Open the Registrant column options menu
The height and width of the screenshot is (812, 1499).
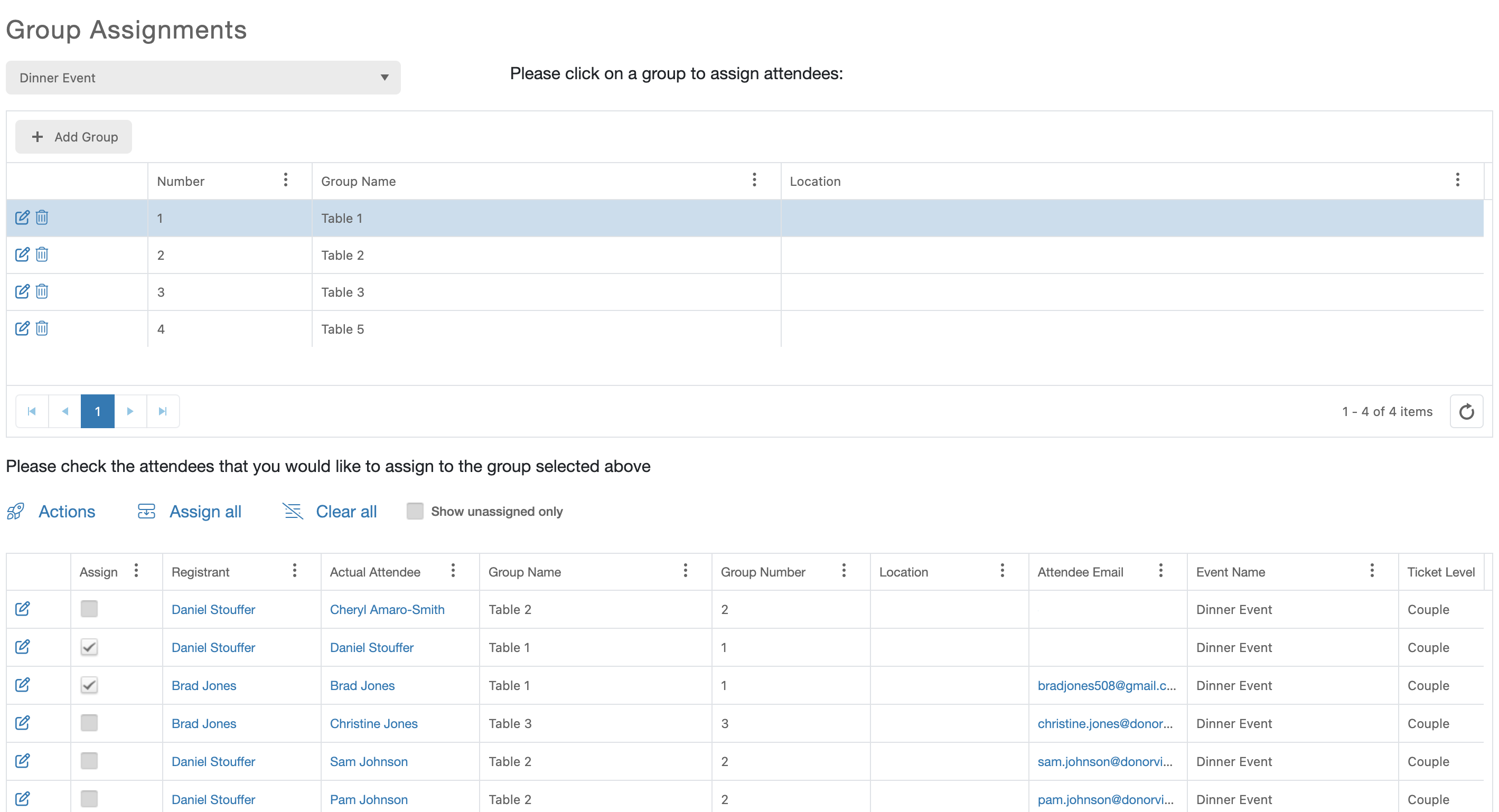coord(294,571)
